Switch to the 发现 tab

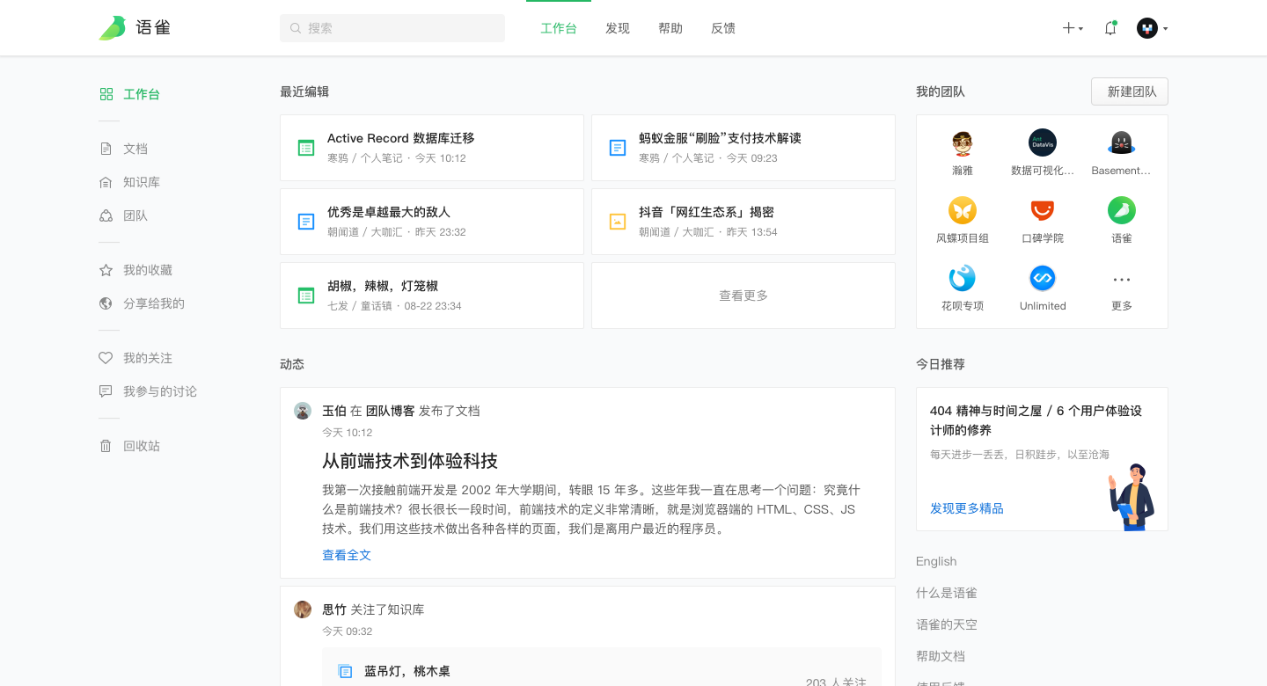(x=617, y=28)
